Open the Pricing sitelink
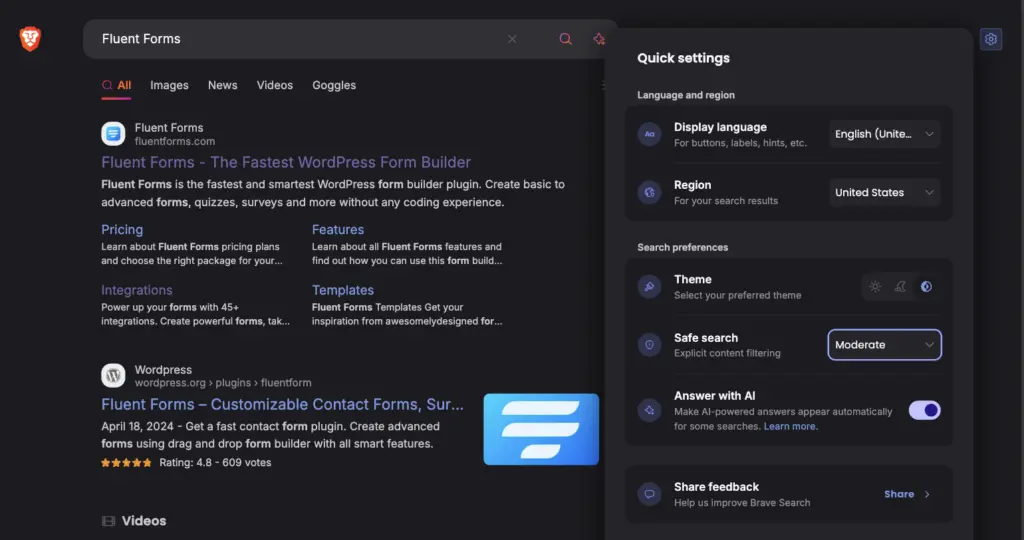Viewport: 1024px width, 540px height. pyautogui.click(x=122, y=230)
